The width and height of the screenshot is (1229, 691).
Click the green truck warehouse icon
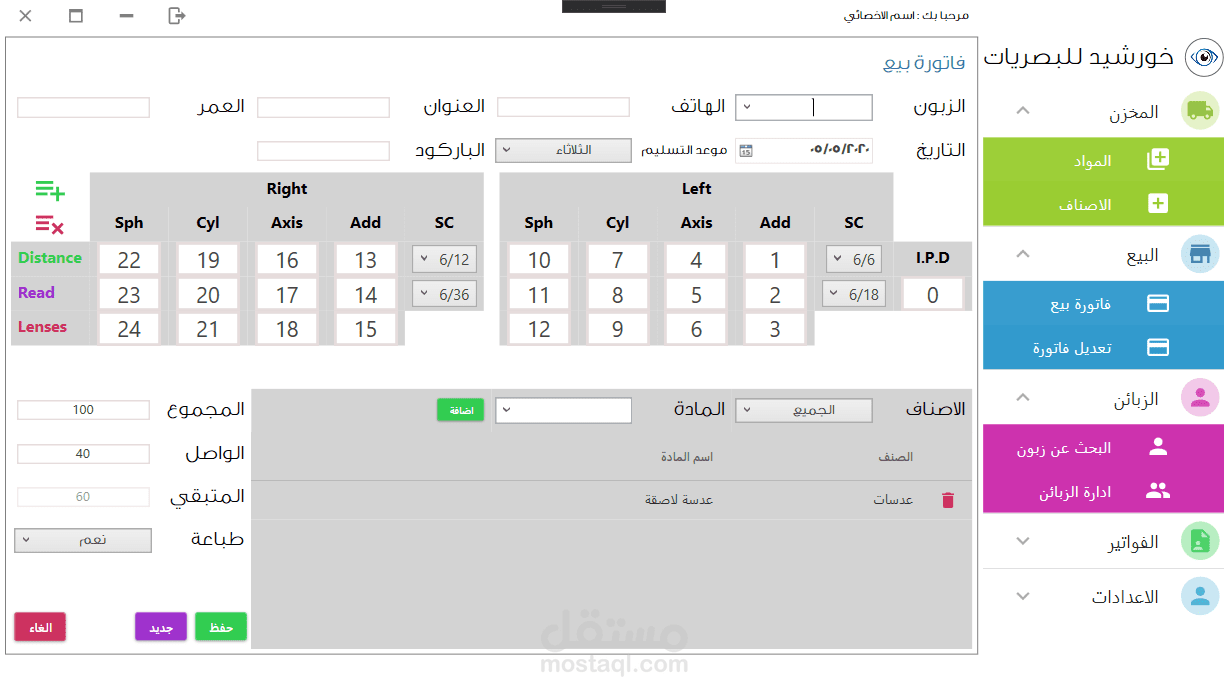tap(1200, 111)
